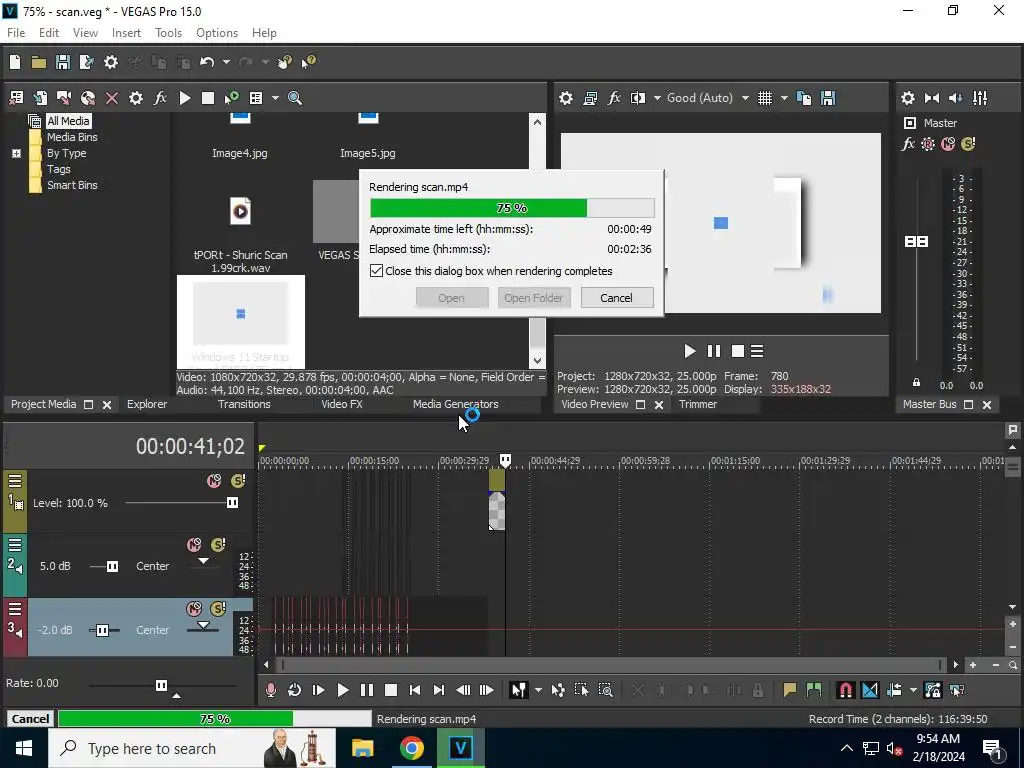Open Media FX in Project Media toolbar
1024x768 pixels.
coord(160,98)
